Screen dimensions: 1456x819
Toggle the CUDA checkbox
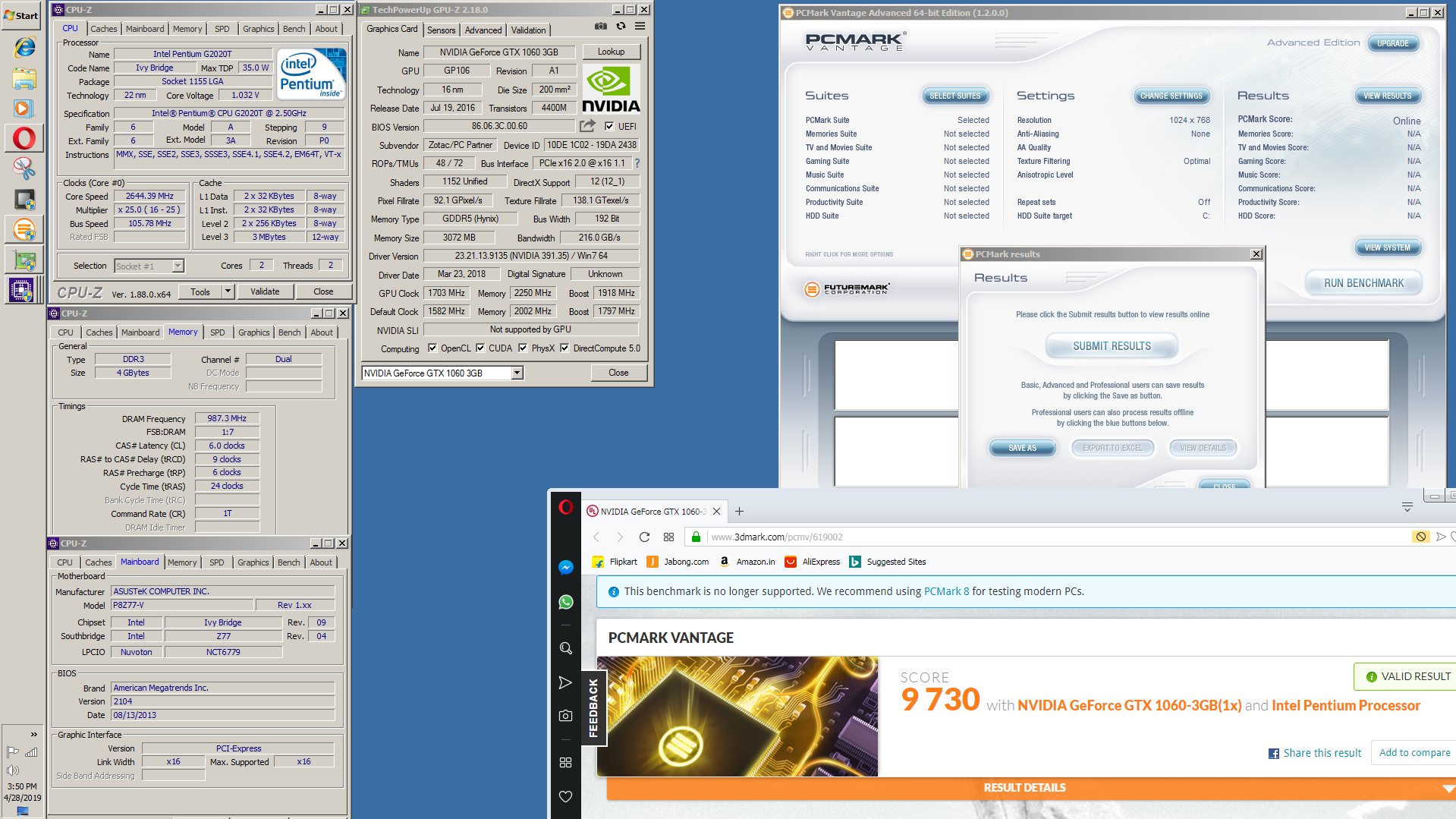(x=480, y=348)
